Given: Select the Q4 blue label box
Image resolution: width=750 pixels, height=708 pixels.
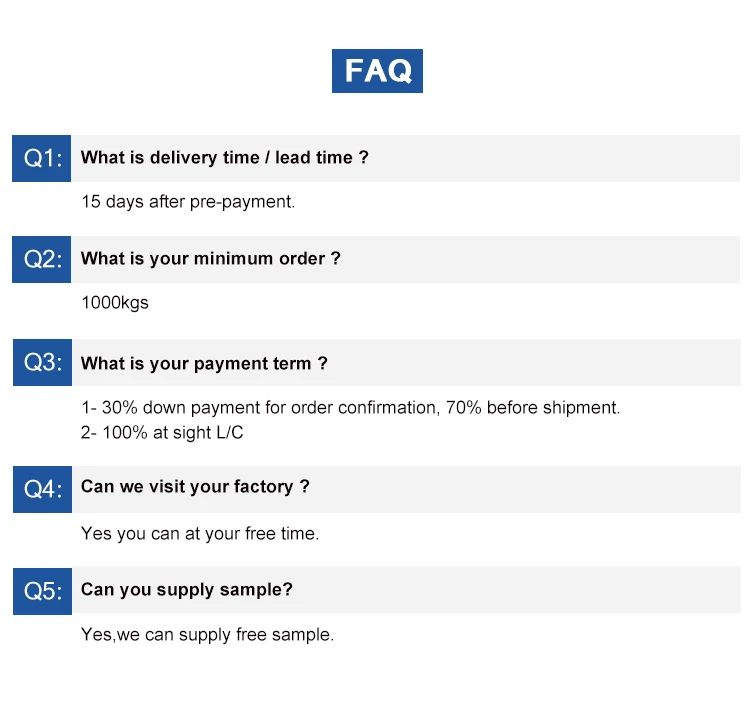Looking at the screenshot, I should tap(43, 489).
